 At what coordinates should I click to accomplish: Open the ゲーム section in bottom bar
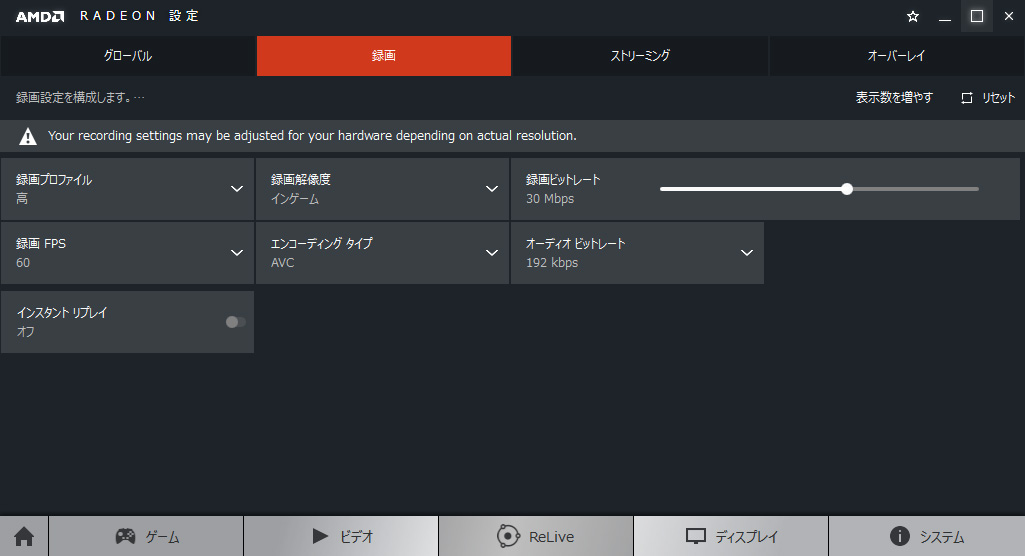(x=146, y=536)
